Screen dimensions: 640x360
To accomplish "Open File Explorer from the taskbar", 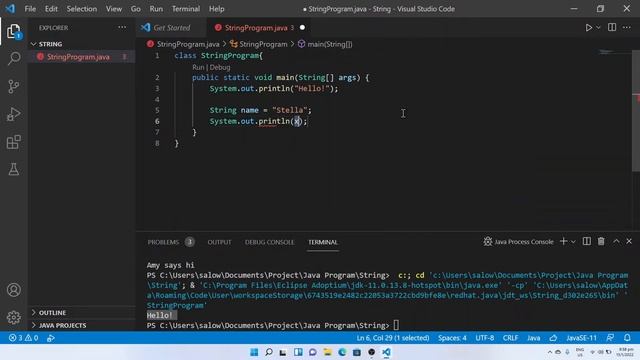I will [327, 352].
